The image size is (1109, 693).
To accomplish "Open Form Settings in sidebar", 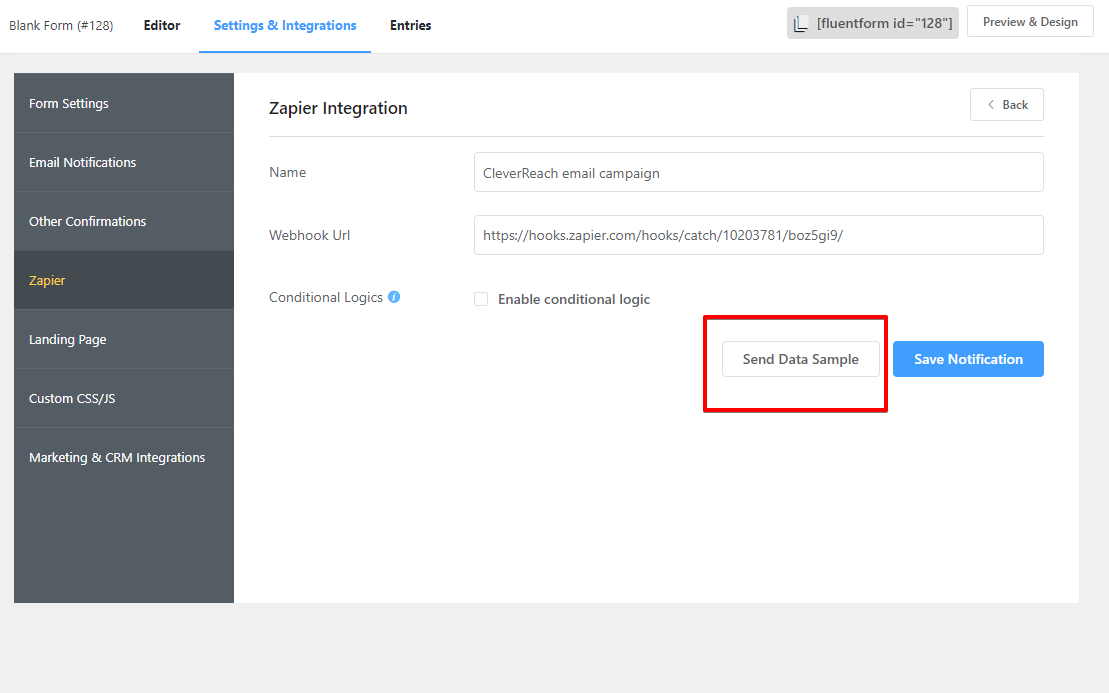I will pyautogui.click(x=124, y=103).
